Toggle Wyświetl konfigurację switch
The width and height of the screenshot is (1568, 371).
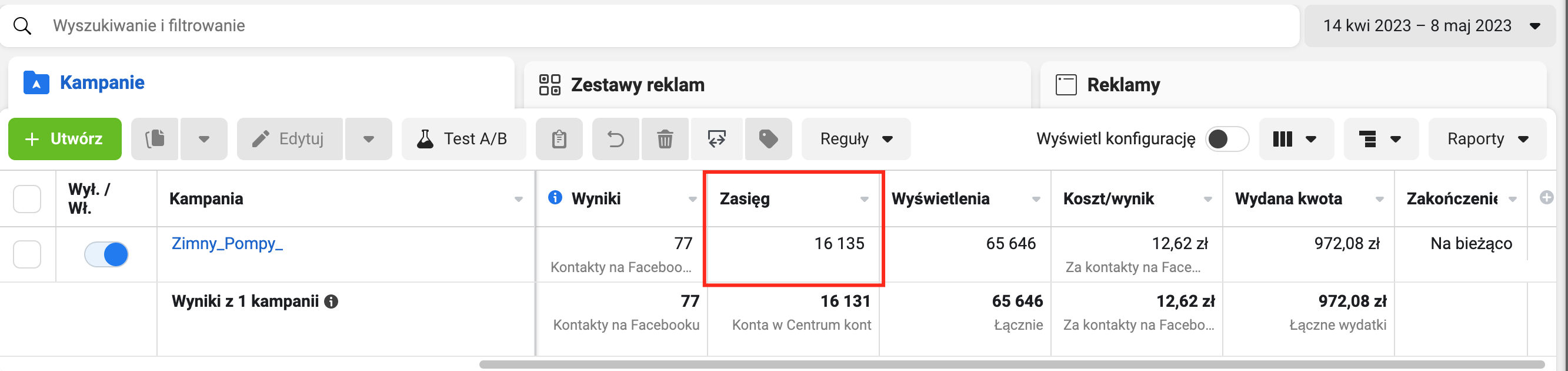click(1226, 139)
